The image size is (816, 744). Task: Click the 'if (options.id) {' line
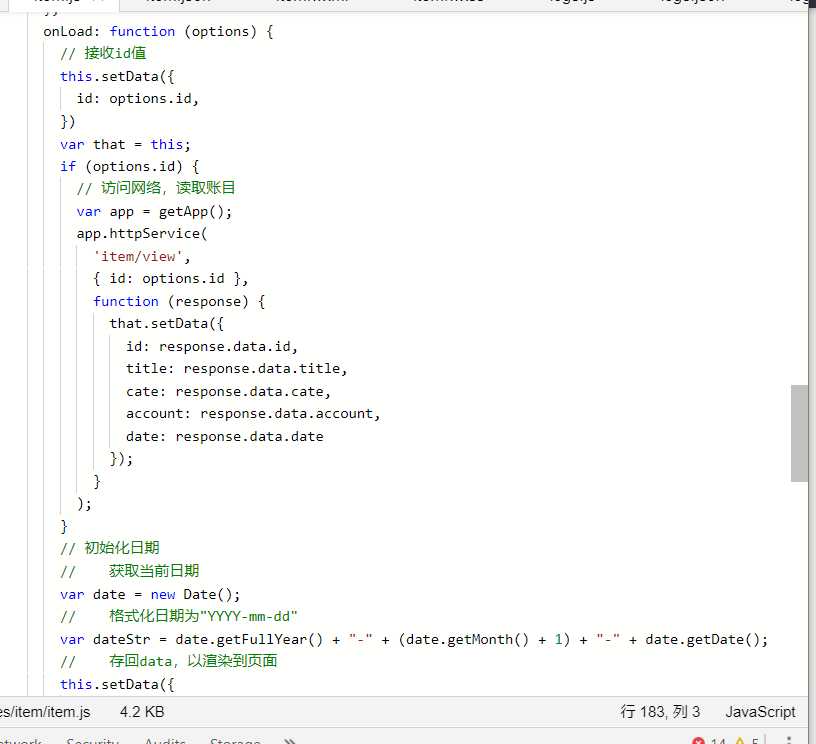pos(130,166)
